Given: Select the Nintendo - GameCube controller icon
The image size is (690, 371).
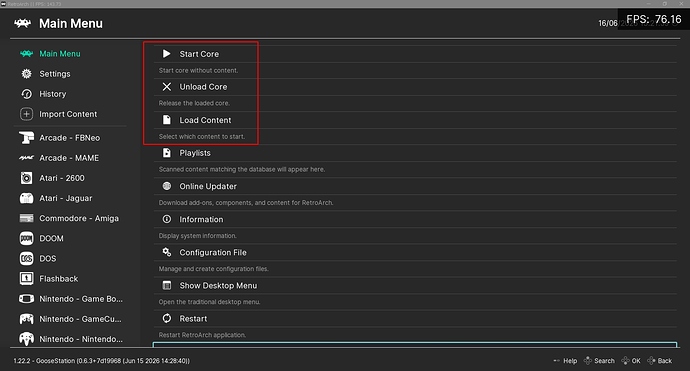Looking at the screenshot, I should point(26,319).
